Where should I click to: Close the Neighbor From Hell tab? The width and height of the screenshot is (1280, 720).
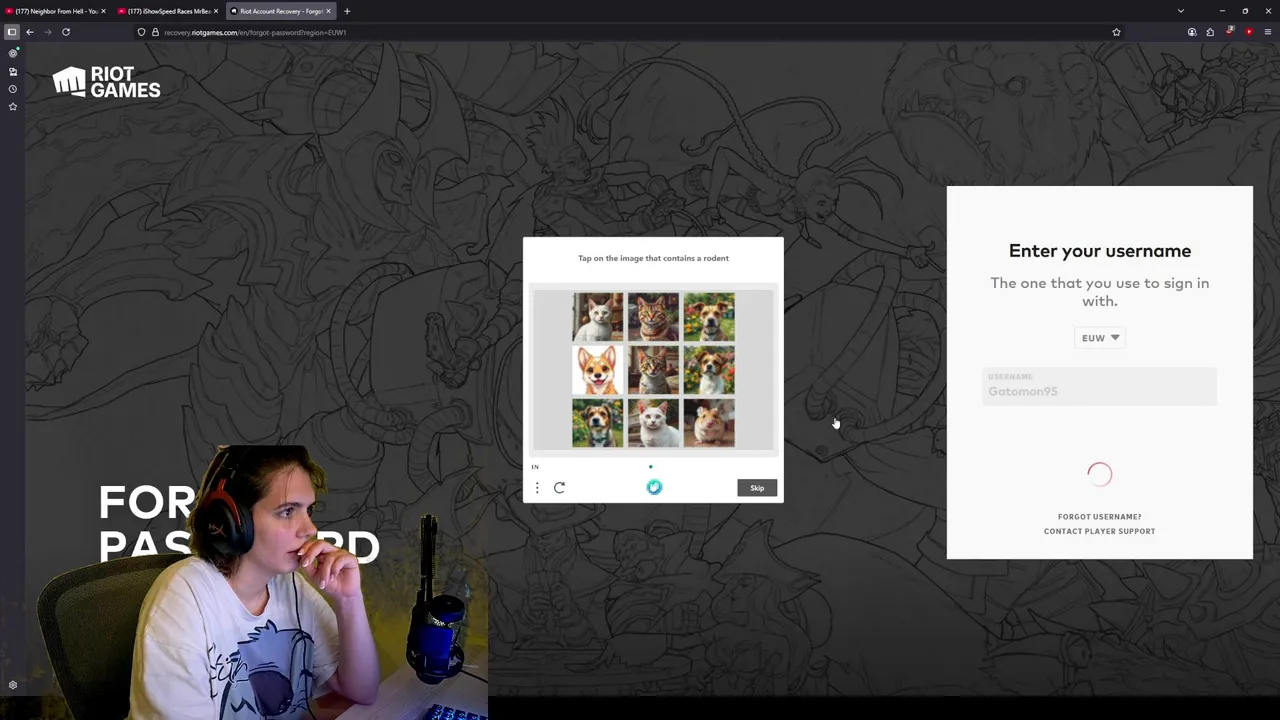click(x=103, y=11)
